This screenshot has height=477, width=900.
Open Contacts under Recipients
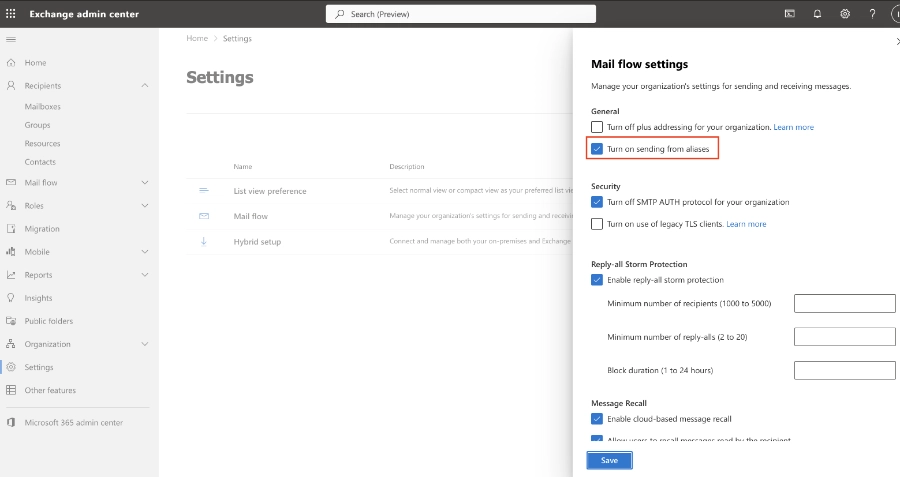coord(40,162)
